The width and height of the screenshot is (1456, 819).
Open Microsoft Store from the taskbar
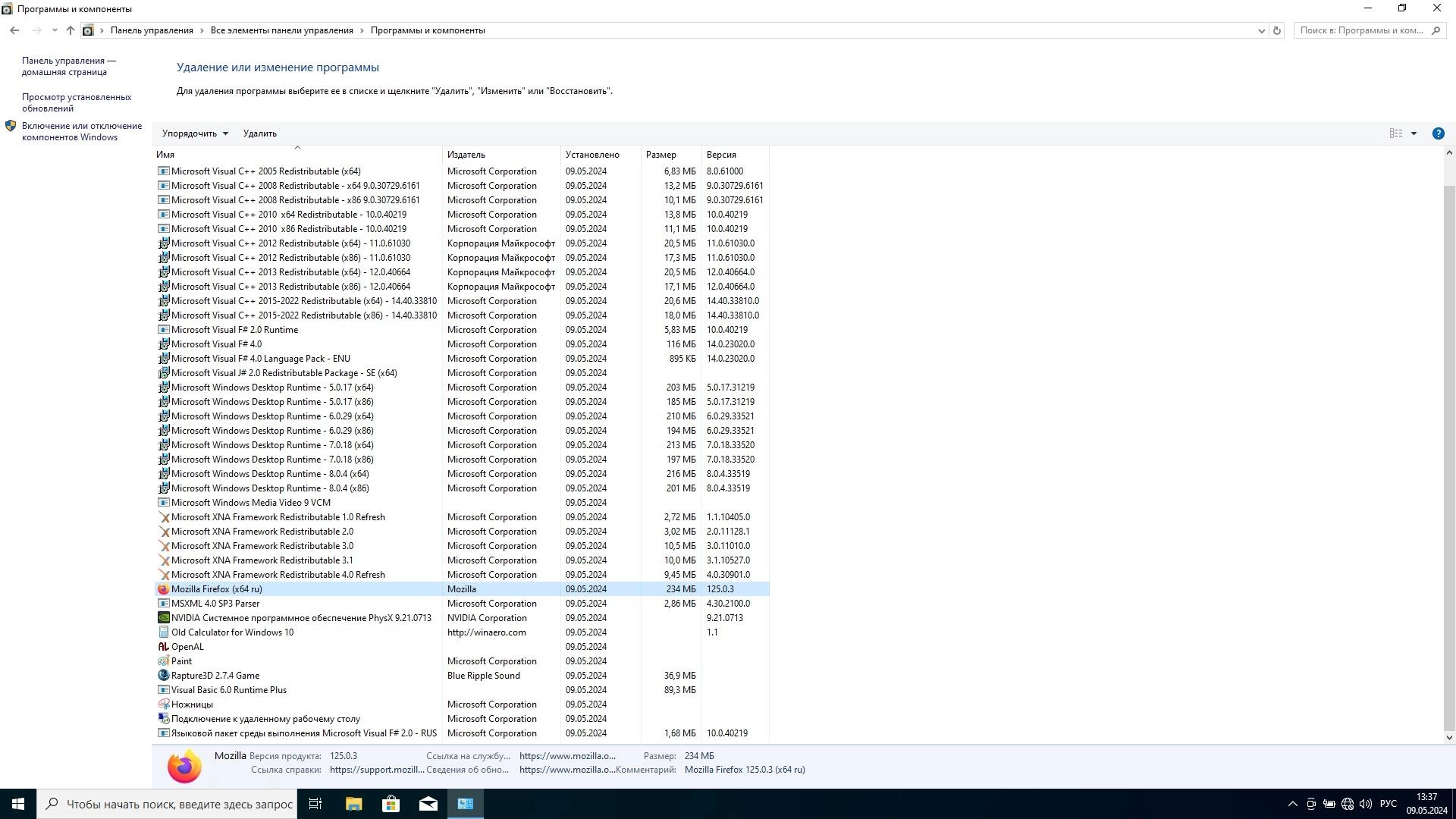click(391, 804)
